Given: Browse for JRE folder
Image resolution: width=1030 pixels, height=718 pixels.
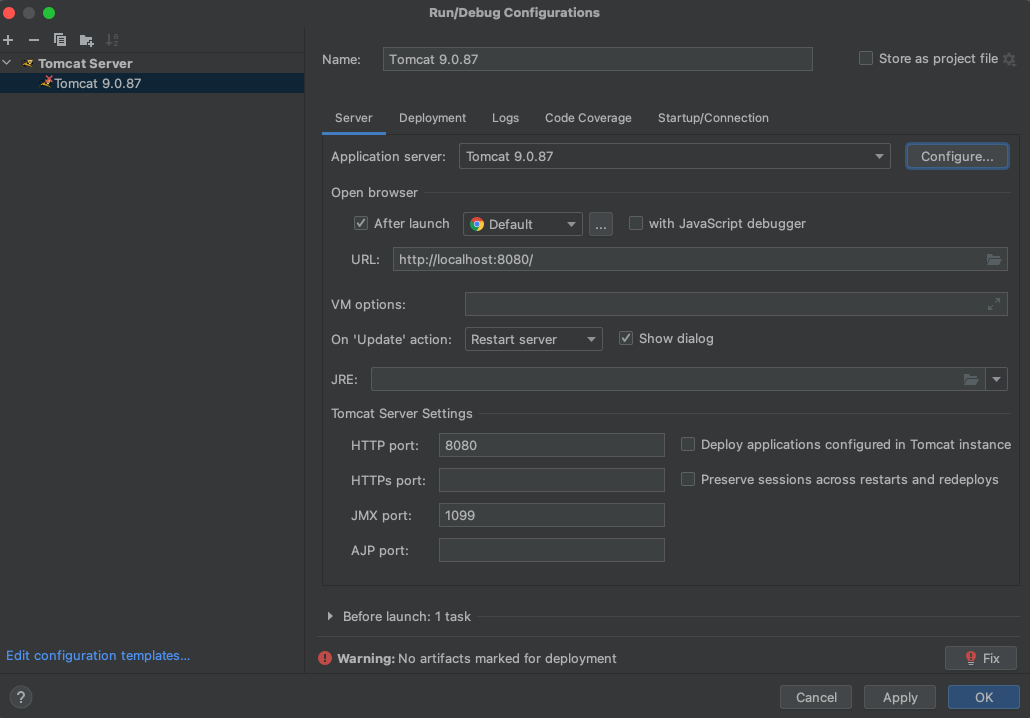Looking at the screenshot, I should [x=971, y=380].
